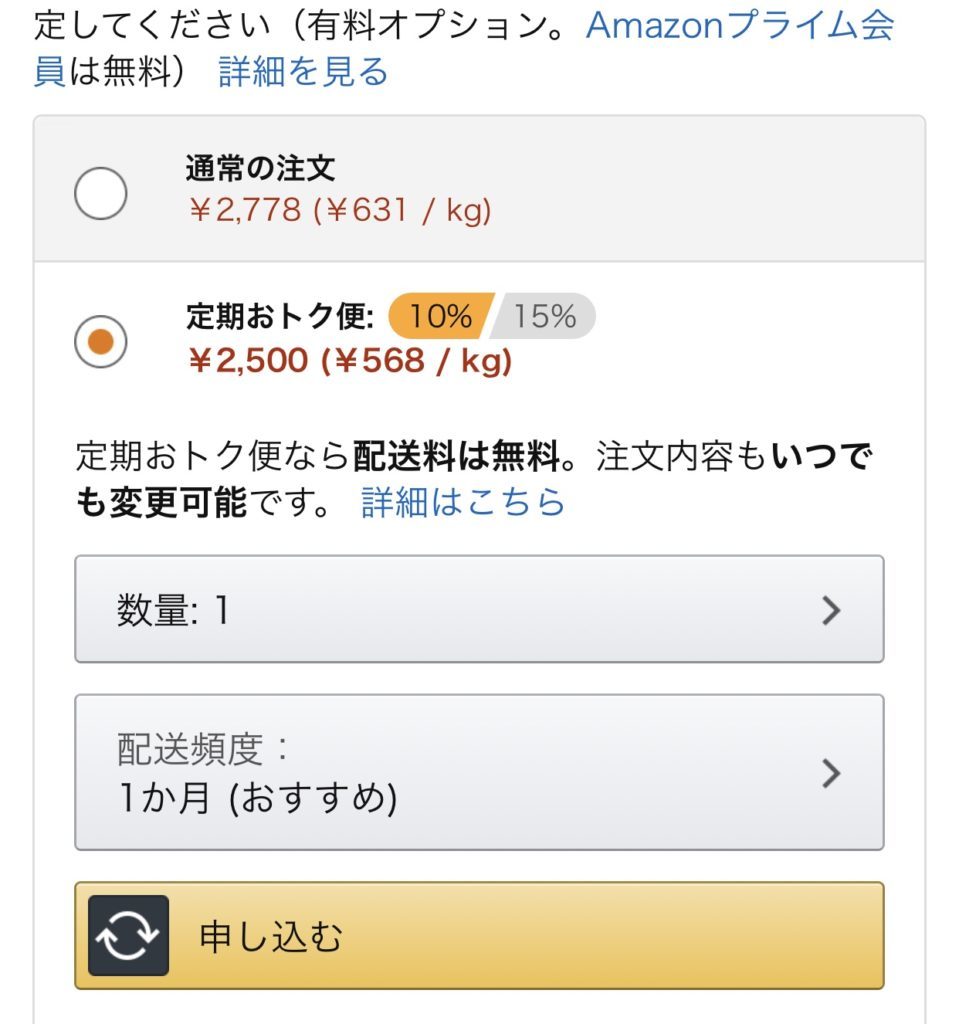Select the 定期おトク便 radio button
The width and height of the screenshot is (959, 1024).
(101, 342)
